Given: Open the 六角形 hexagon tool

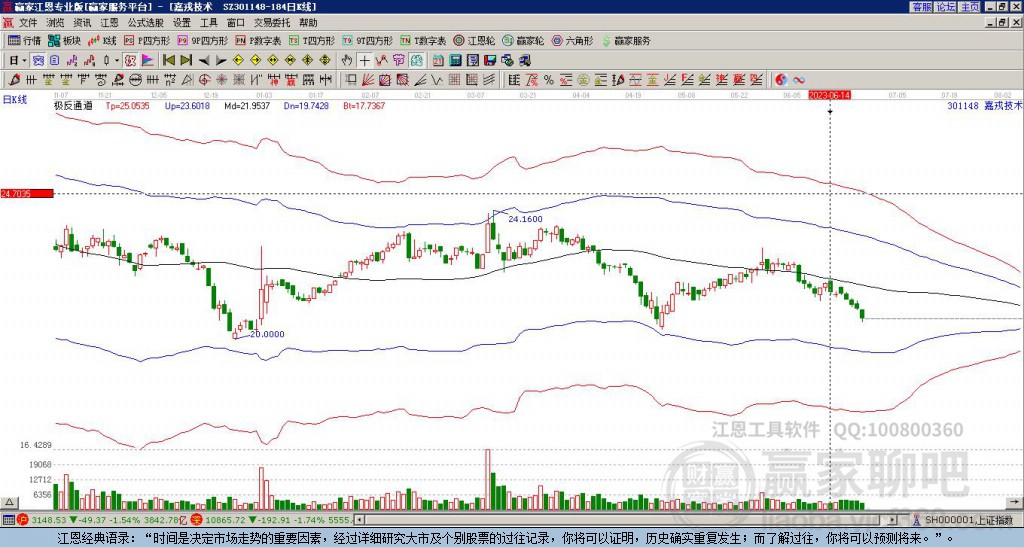Looking at the screenshot, I should point(573,40).
